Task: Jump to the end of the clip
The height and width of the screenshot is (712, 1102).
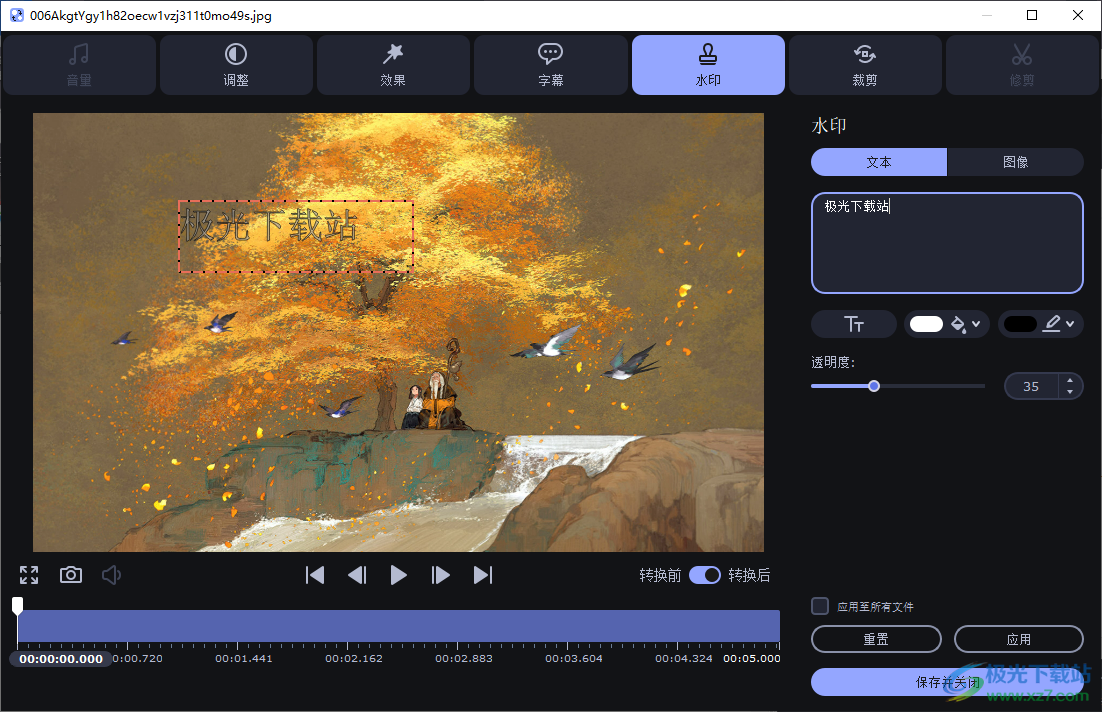Action: [482, 575]
